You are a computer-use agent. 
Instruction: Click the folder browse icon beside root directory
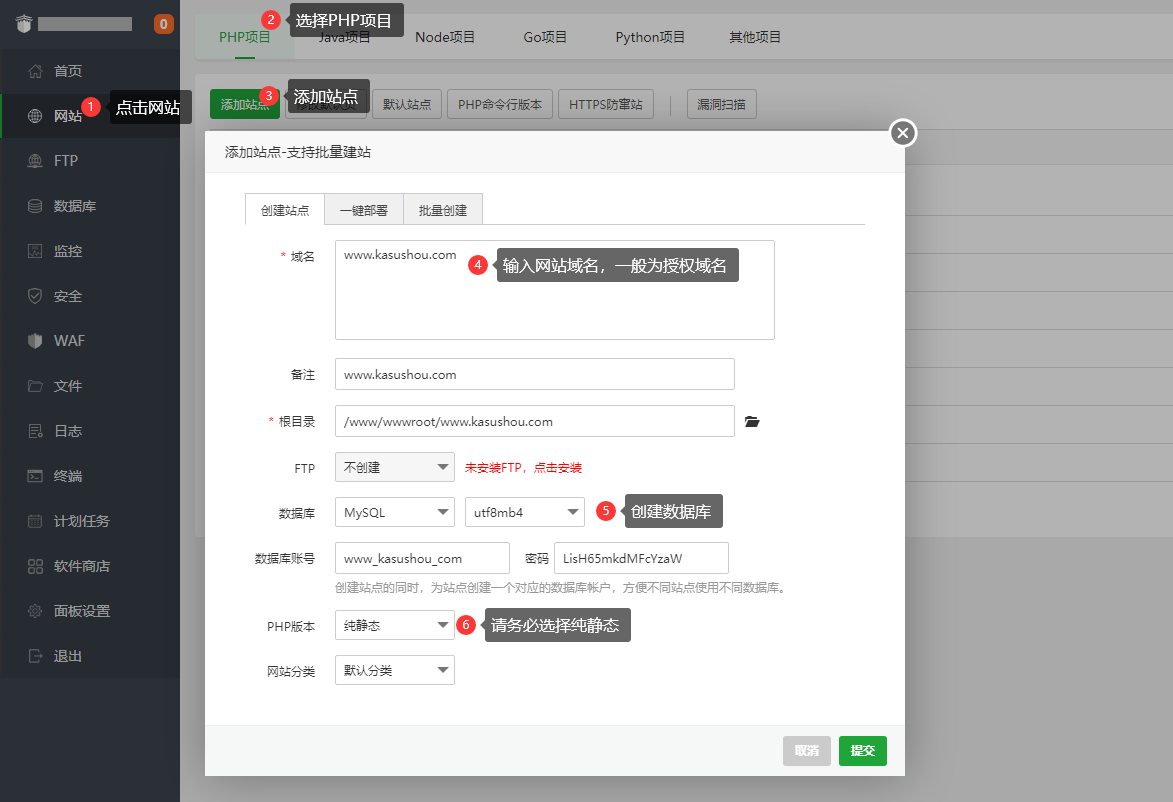[753, 422]
